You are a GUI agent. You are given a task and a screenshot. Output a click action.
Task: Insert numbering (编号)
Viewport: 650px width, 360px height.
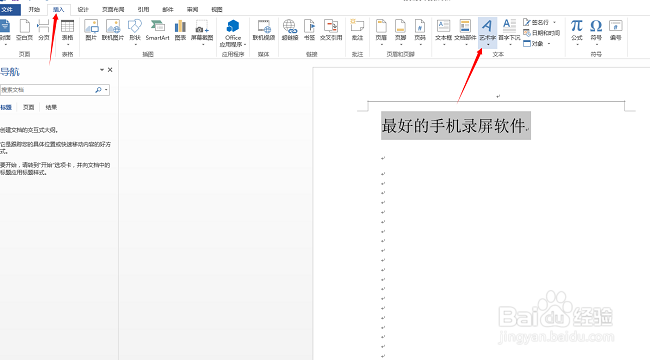point(616,30)
